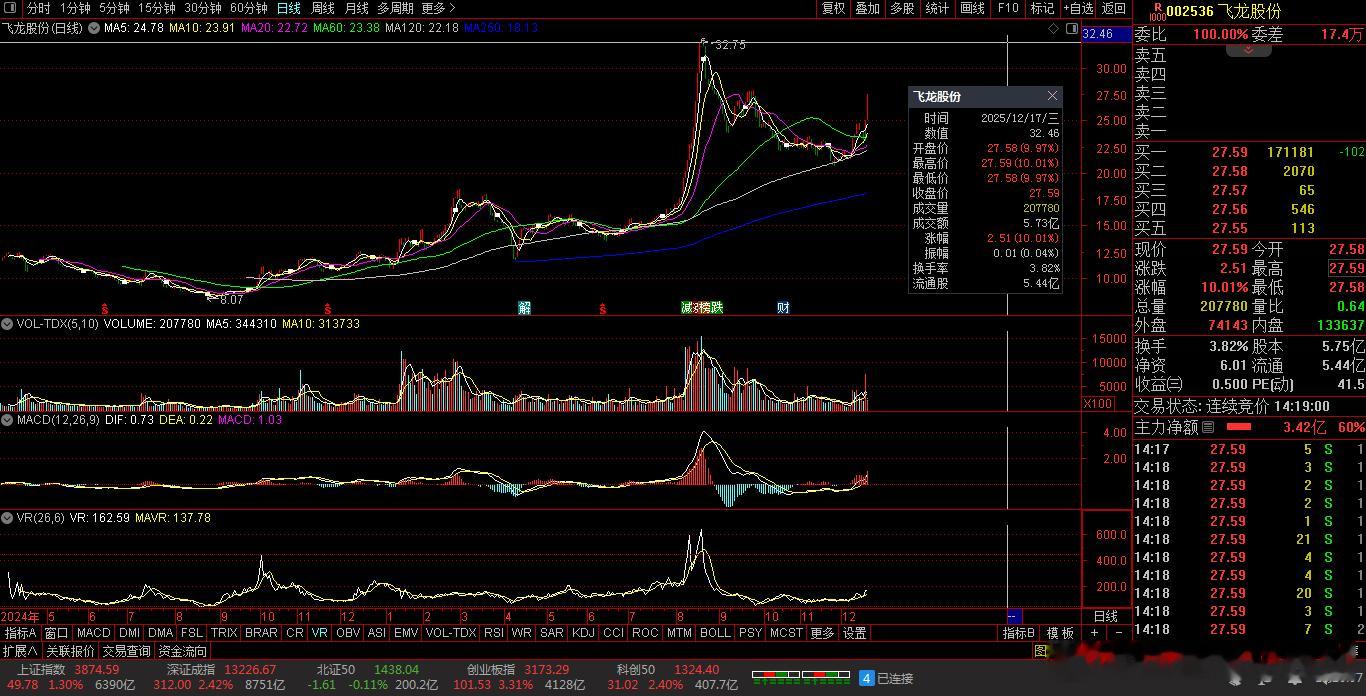
Task: Open the 关联报价 tab
Action: pos(70,651)
